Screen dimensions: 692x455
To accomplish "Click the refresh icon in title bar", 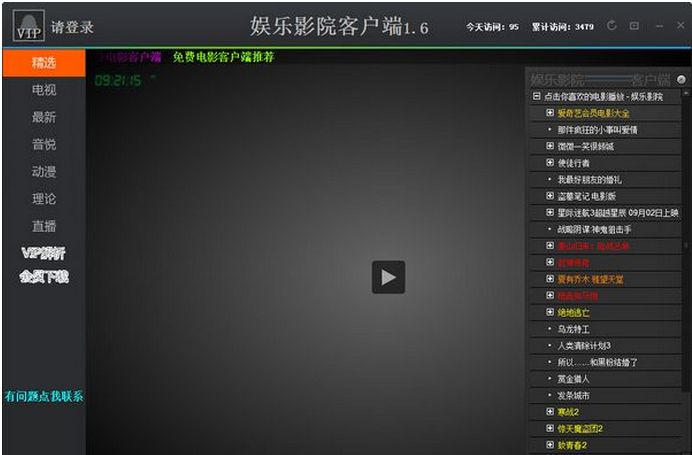I will (611, 26).
